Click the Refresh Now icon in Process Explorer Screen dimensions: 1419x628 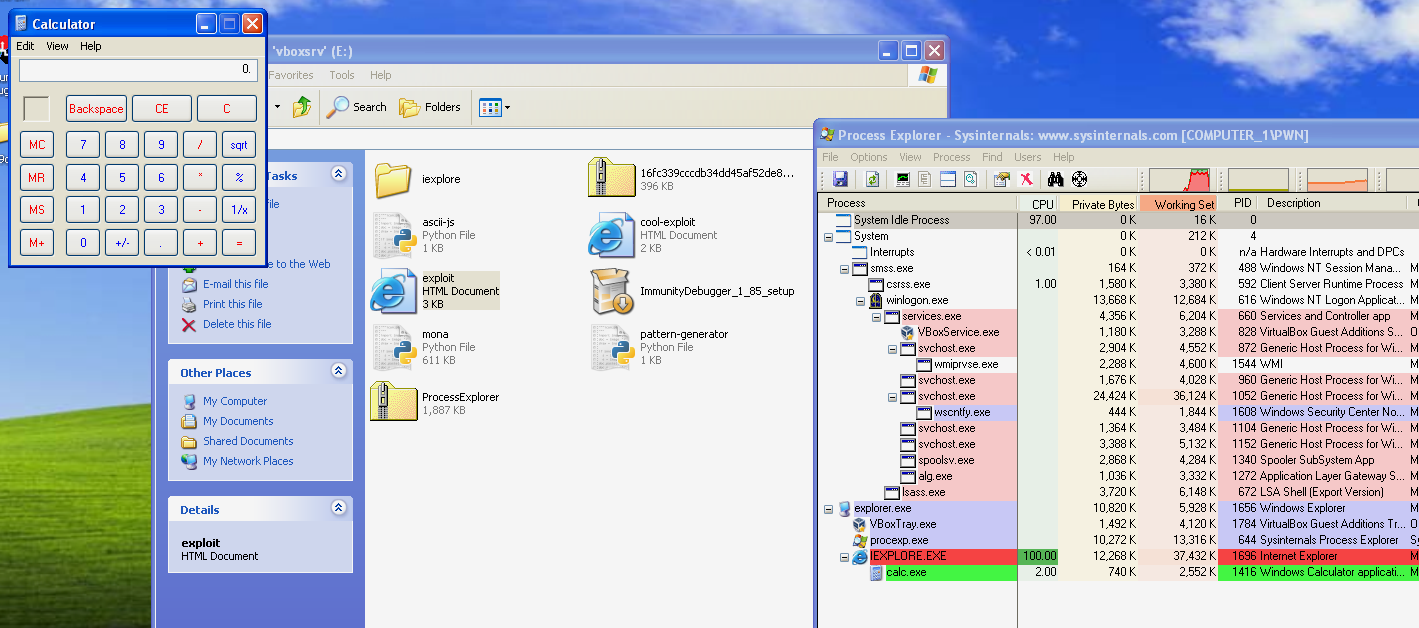tap(873, 179)
